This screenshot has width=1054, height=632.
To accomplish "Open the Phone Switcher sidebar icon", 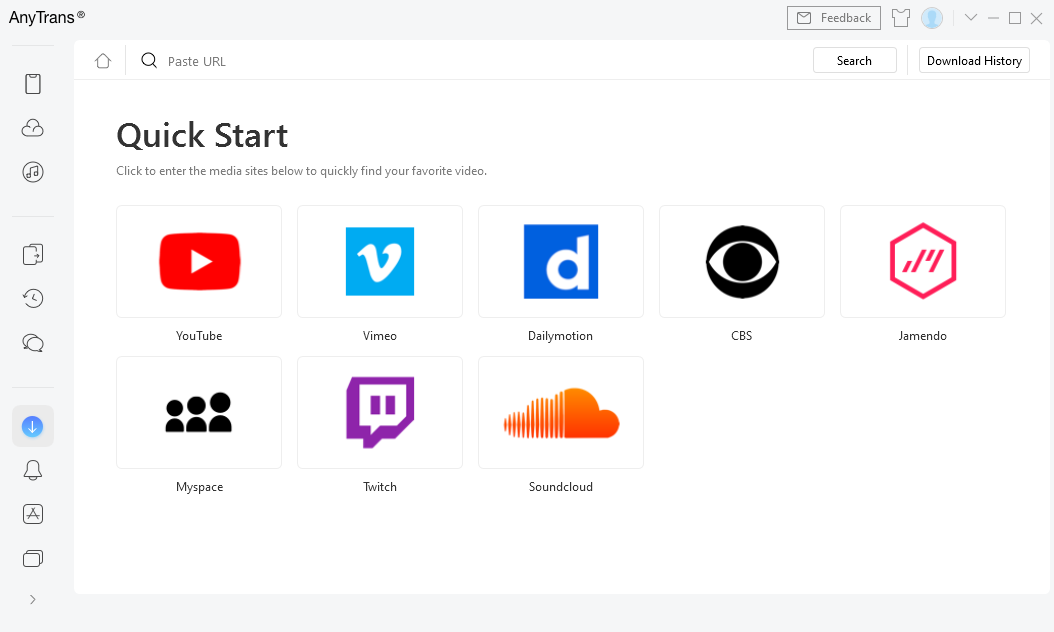I will 33,255.
